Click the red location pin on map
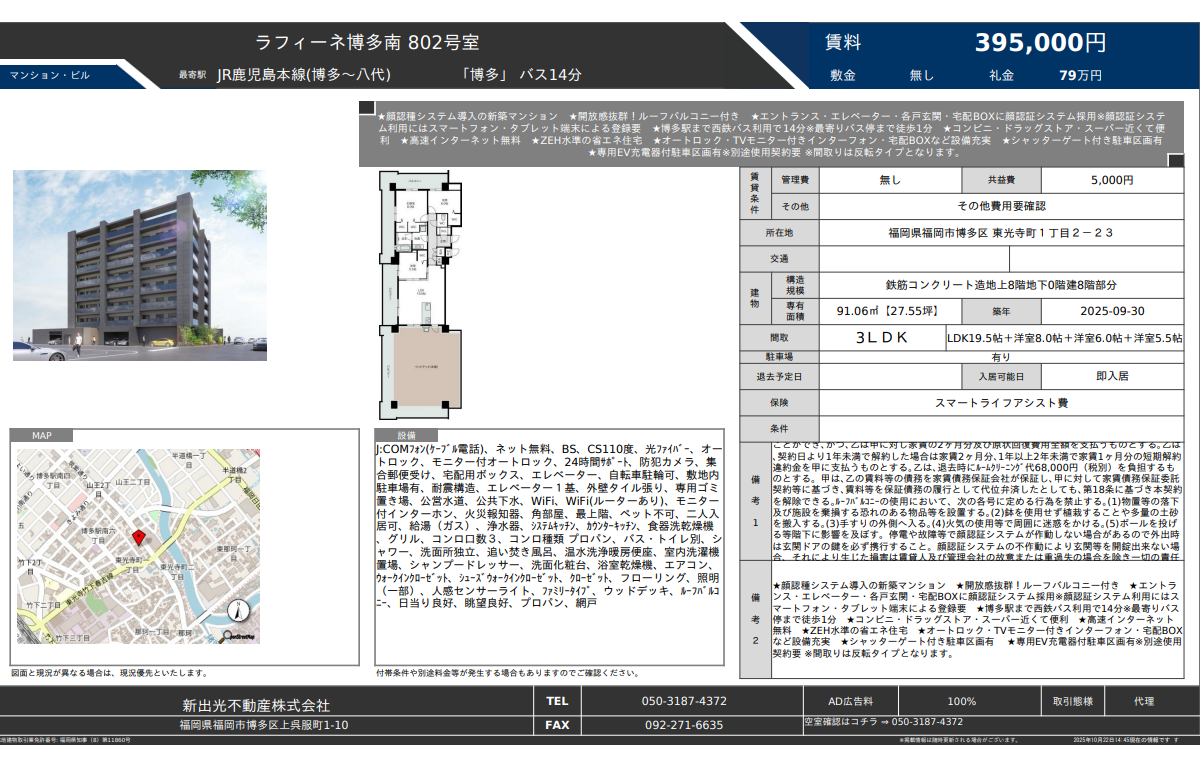The image size is (1200, 780). [140, 538]
